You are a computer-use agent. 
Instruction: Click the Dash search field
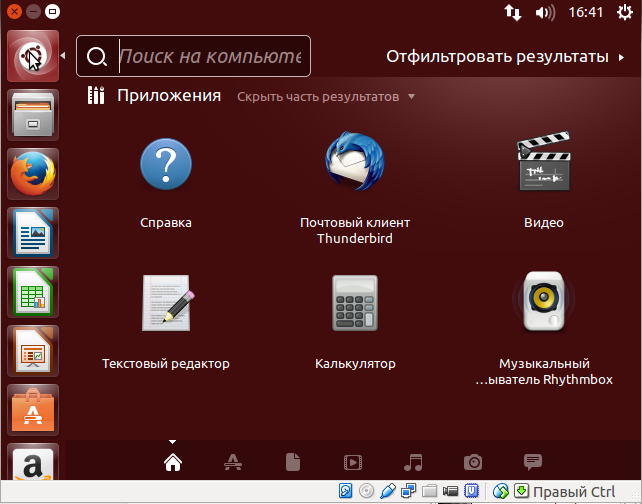[193, 56]
